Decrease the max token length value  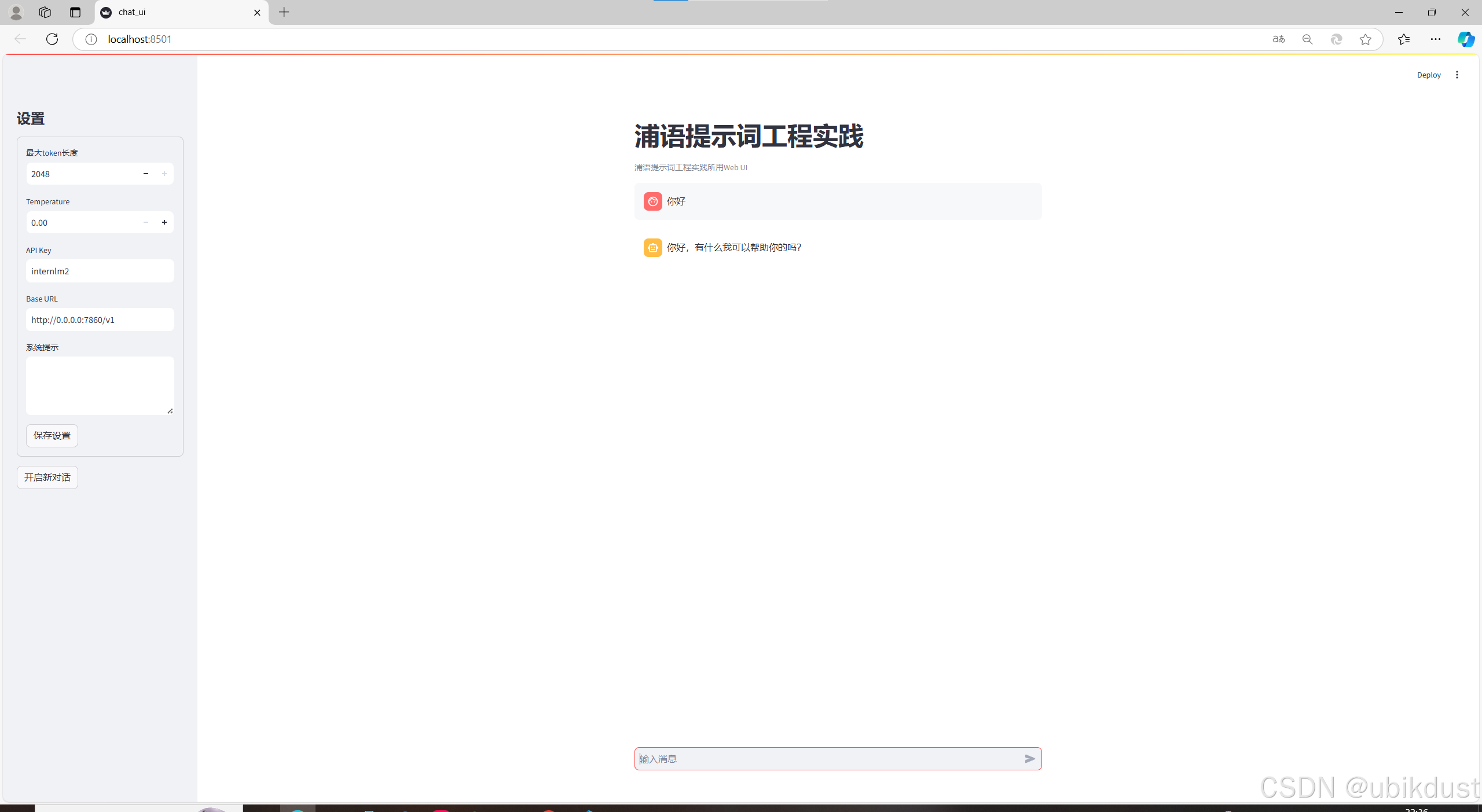point(146,174)
